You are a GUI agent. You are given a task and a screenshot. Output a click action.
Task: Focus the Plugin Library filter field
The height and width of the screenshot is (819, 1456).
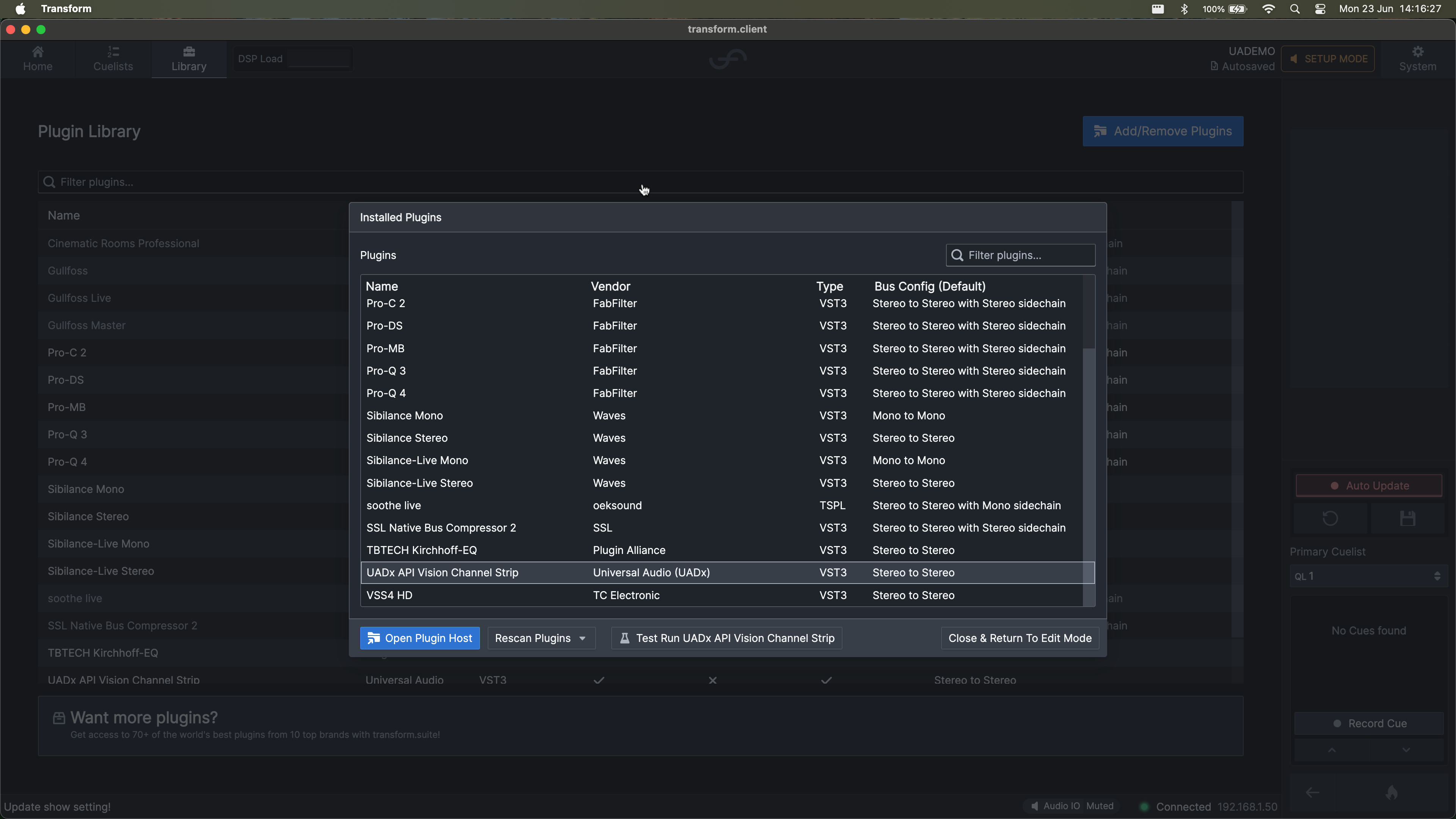640,182
